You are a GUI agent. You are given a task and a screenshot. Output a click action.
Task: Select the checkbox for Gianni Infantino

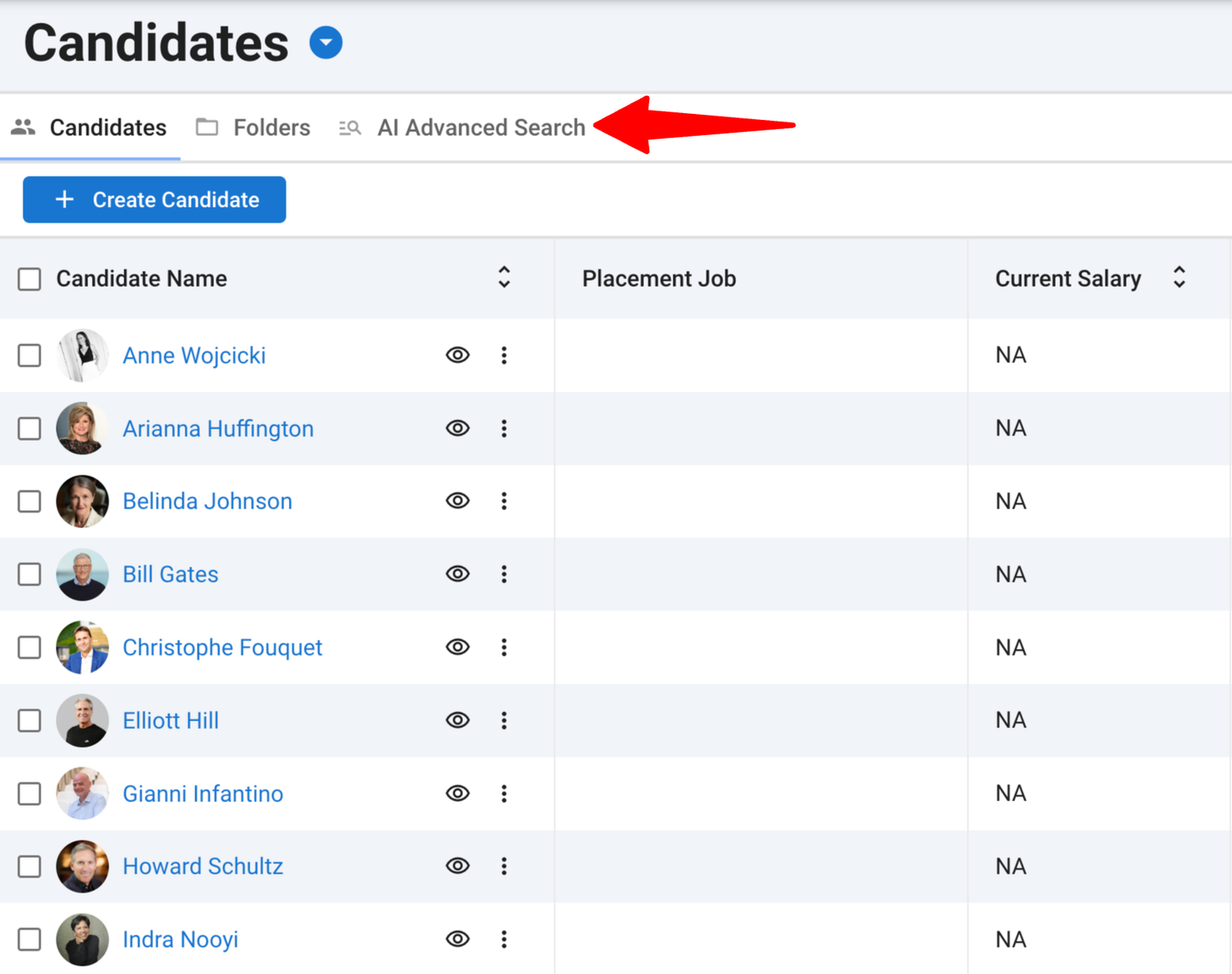click(29, 793)
